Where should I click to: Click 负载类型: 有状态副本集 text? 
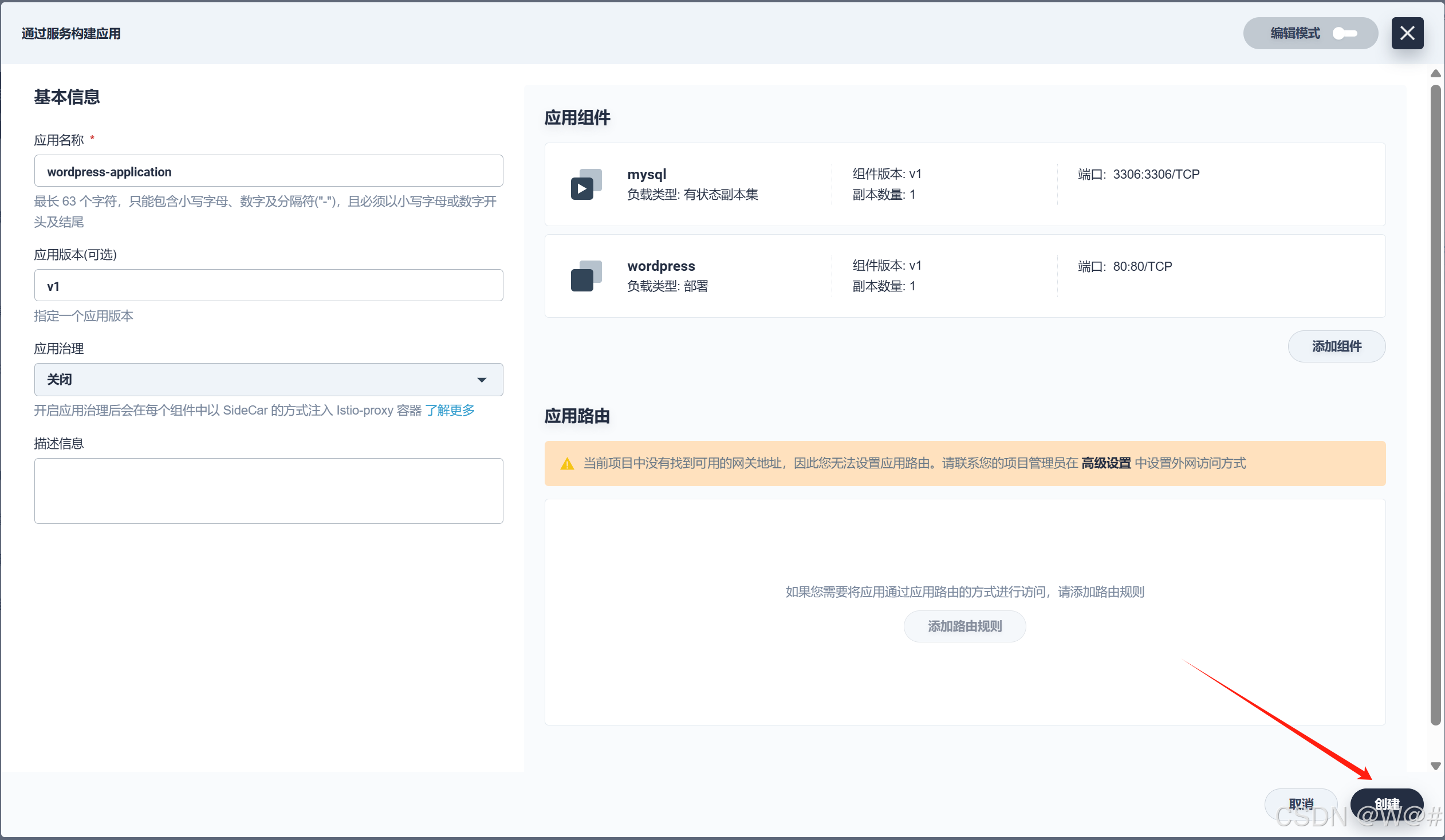click(x=692, y=195)
